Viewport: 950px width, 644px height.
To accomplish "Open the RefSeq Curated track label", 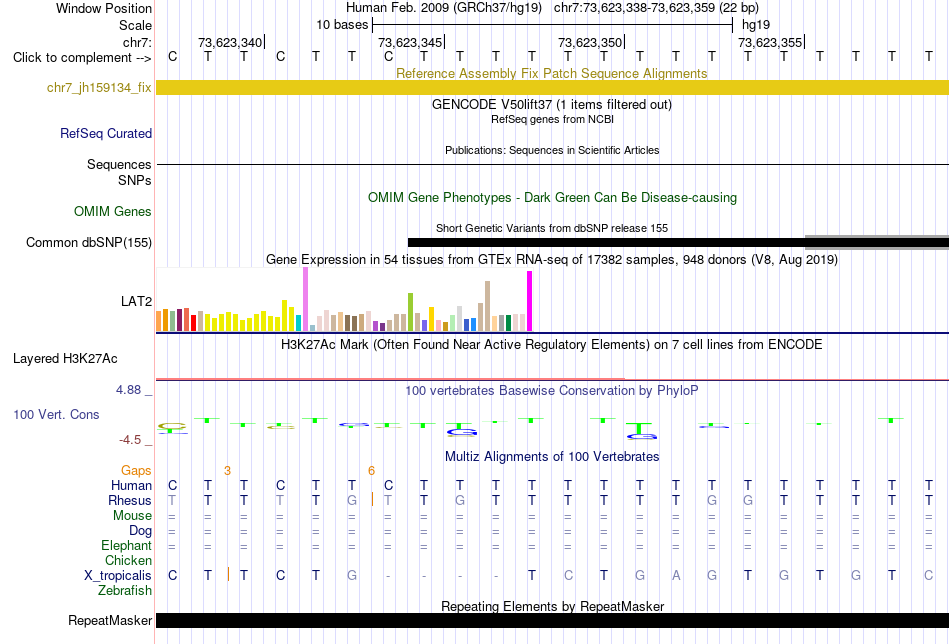I will 106,133.
